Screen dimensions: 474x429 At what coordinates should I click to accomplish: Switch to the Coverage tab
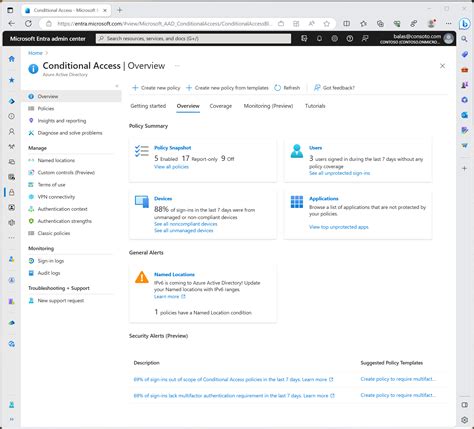pyautogui.click(x=221, y=106)
